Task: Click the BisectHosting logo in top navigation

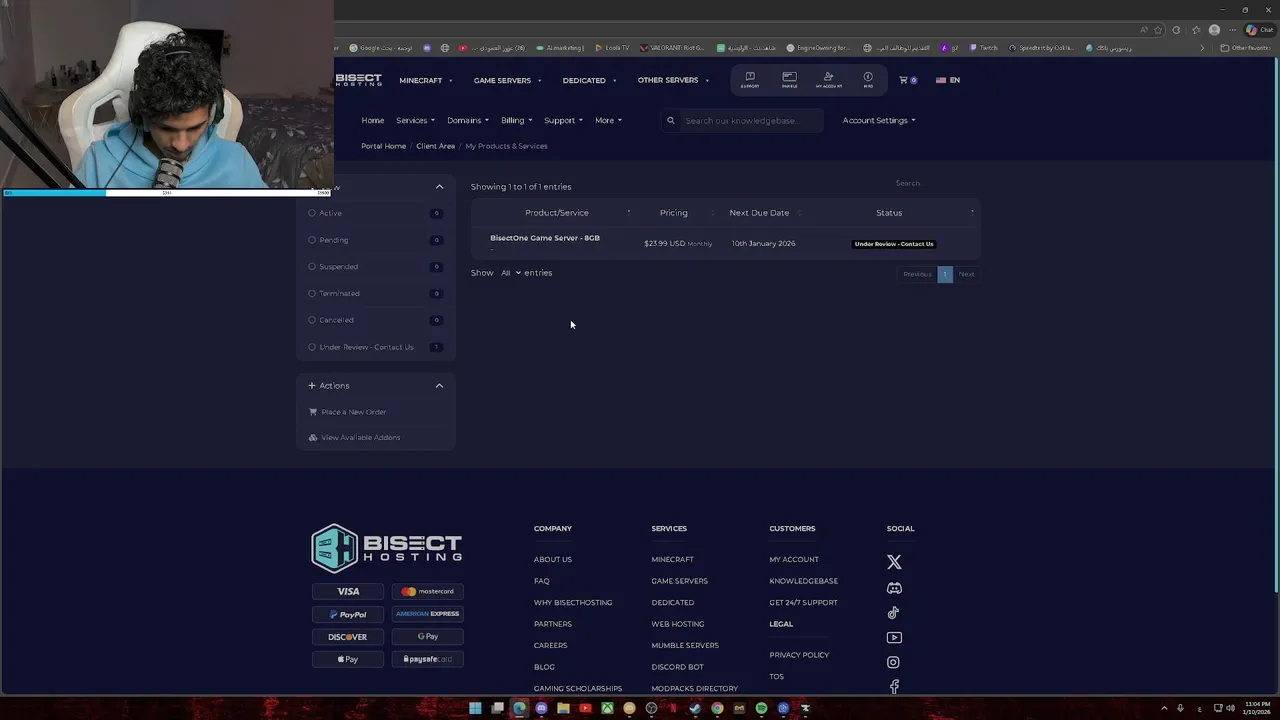Action: (x=358, y=80)
